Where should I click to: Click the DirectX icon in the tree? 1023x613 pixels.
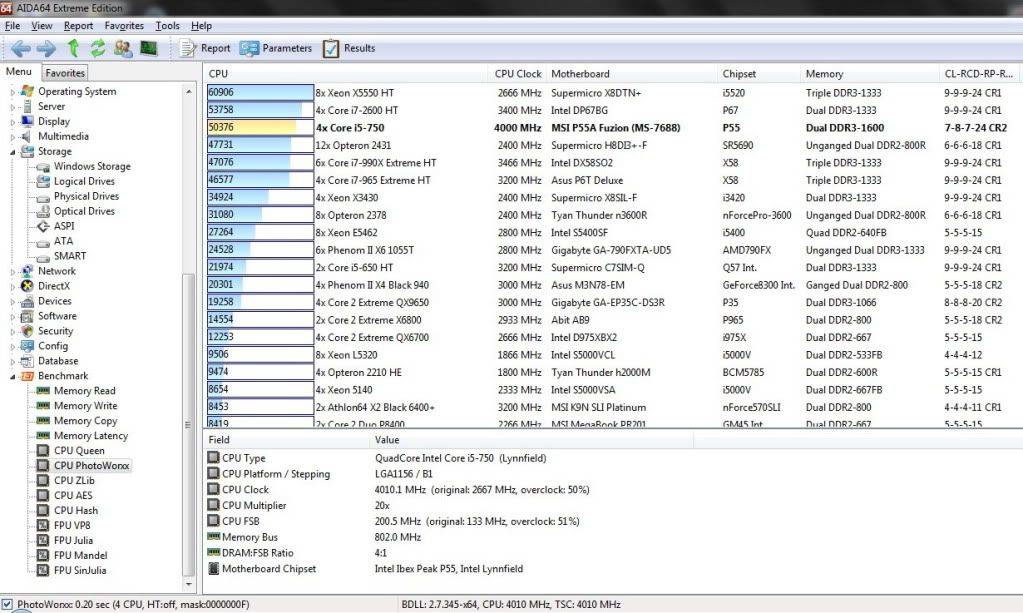coord(27,286)
